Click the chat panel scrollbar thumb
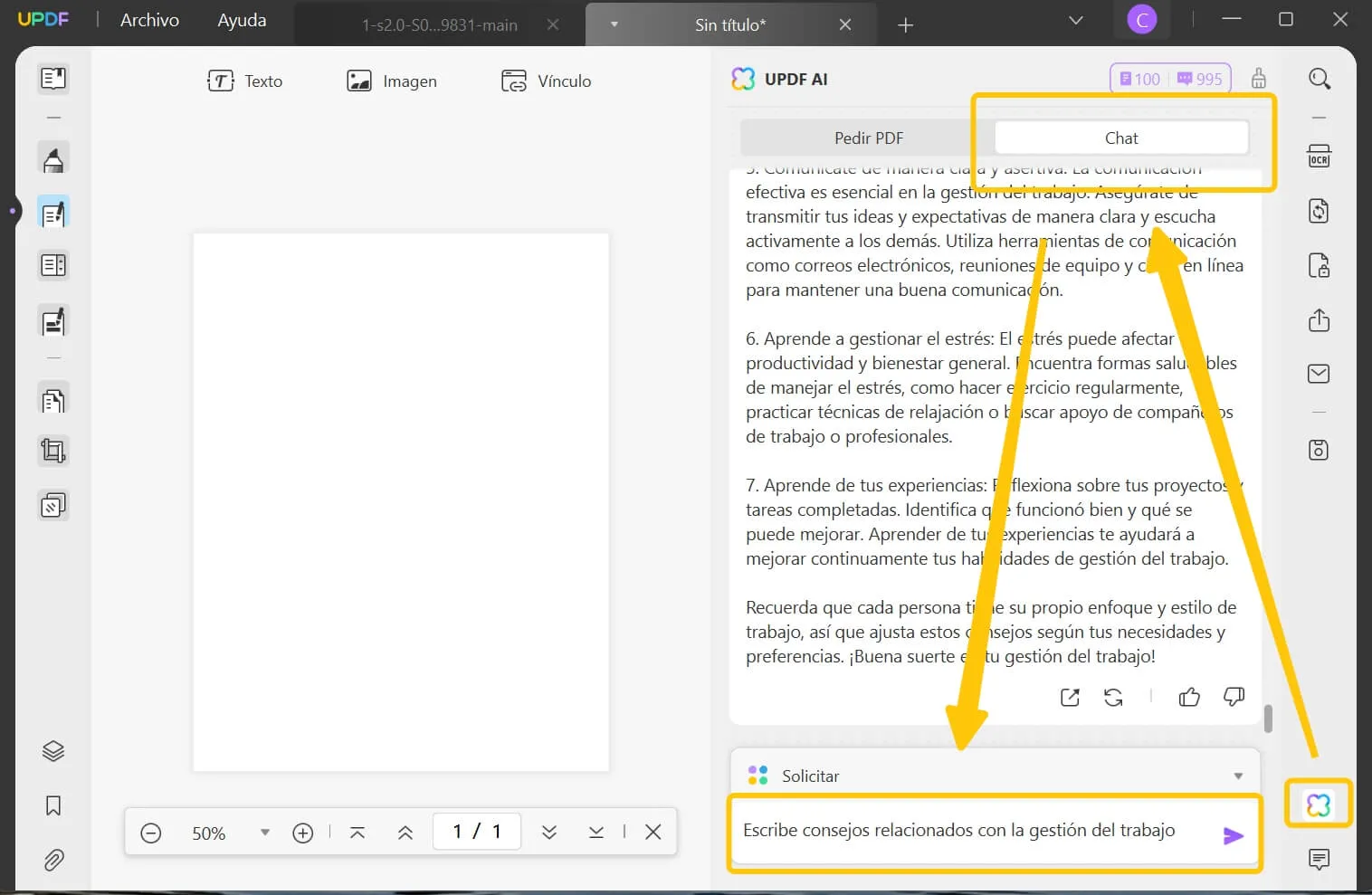Viewport: 1372px width, 895px height. (x=1268, y=719)
